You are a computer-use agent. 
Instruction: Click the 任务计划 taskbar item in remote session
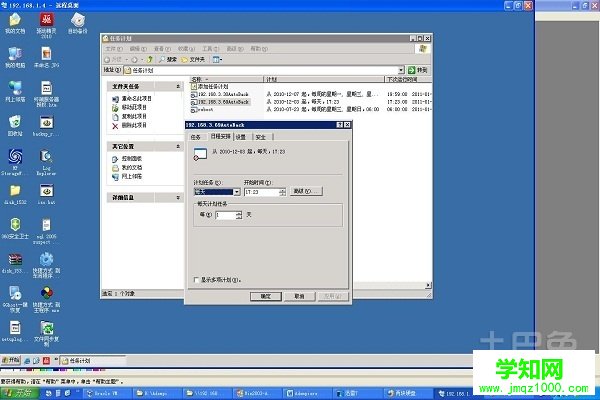(93, 361)
